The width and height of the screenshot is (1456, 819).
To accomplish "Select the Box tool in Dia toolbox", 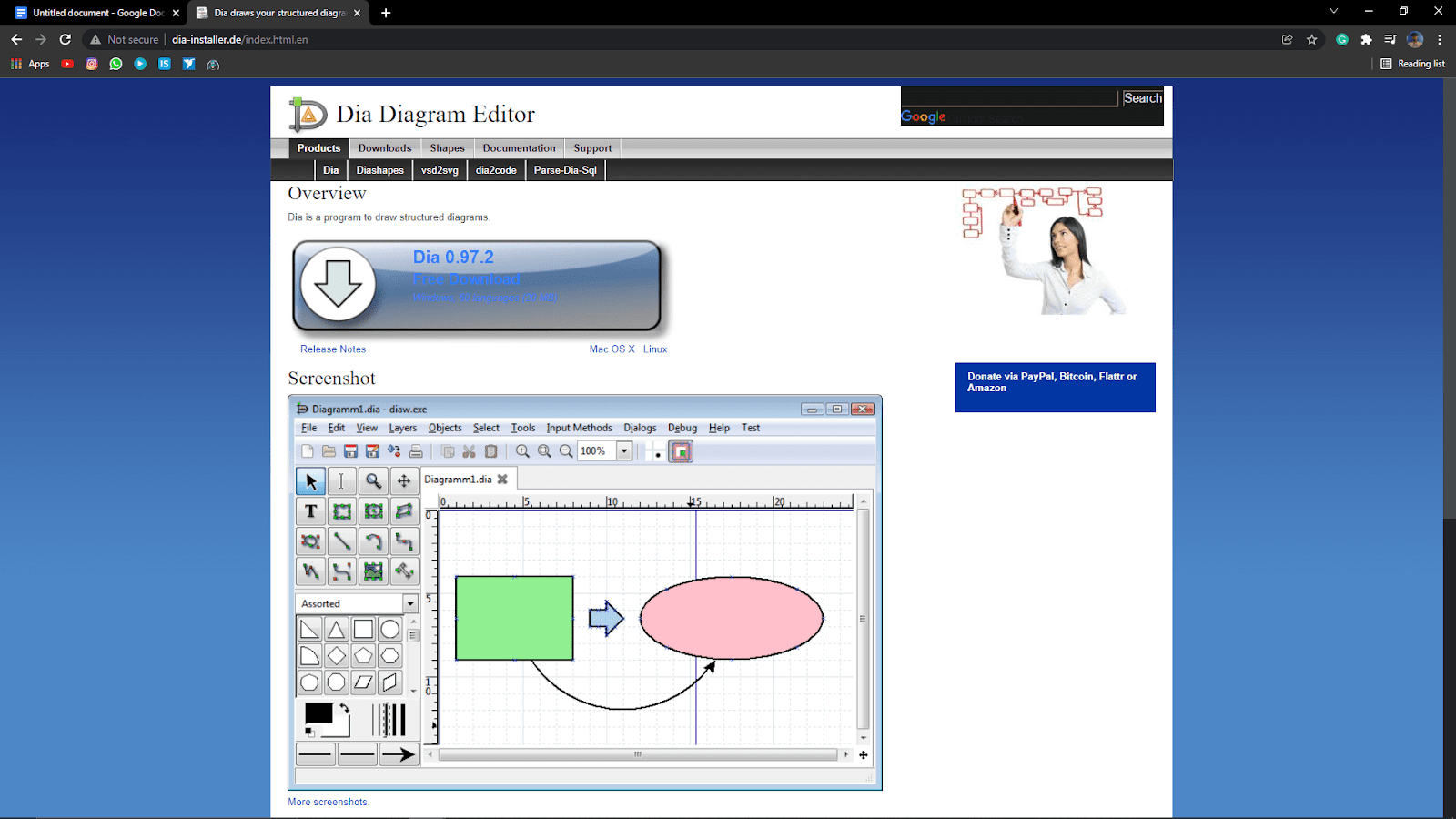I will pos(341,511).
